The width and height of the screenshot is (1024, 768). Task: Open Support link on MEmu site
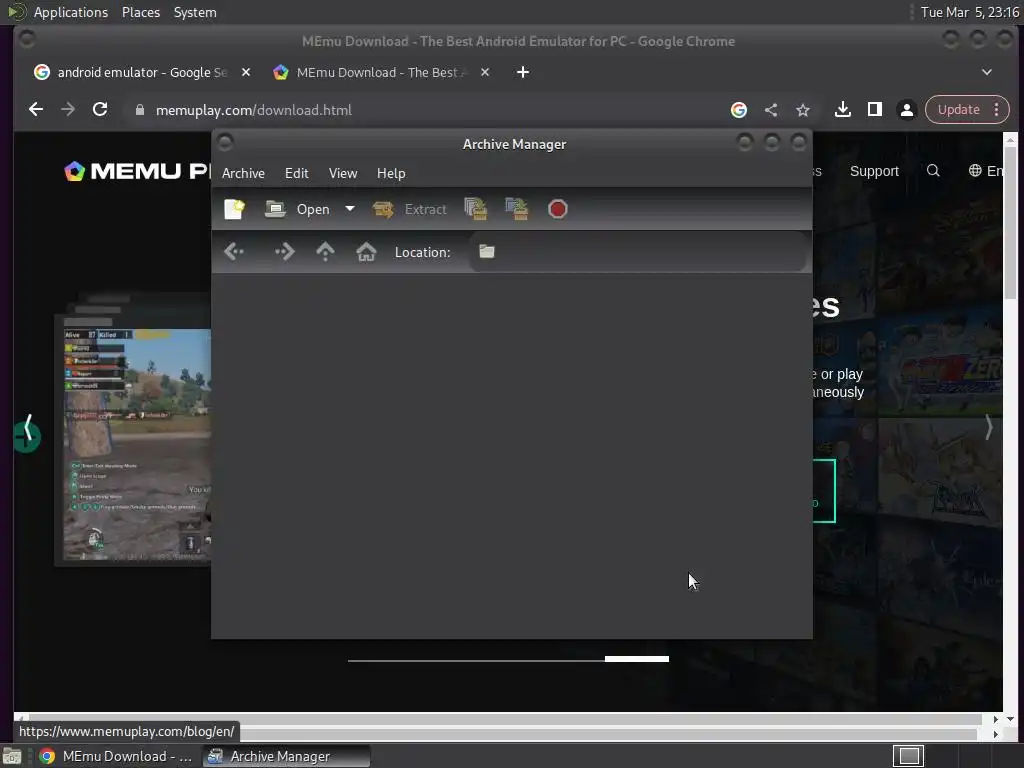874,171
